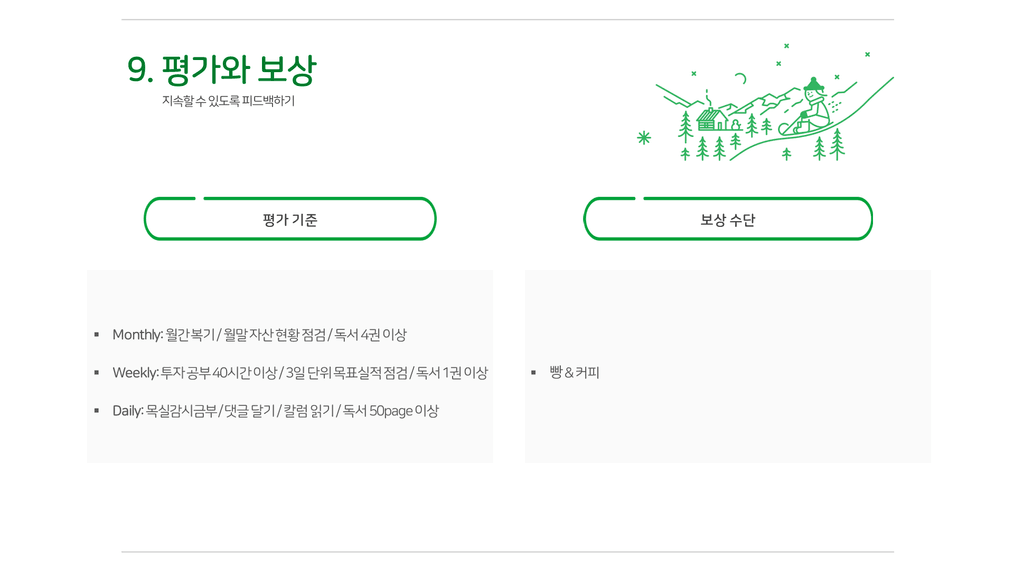1014x570 pixels.
Task: Click the bullet marker before '빵 & 커피'
Action: tap(533, 373)
